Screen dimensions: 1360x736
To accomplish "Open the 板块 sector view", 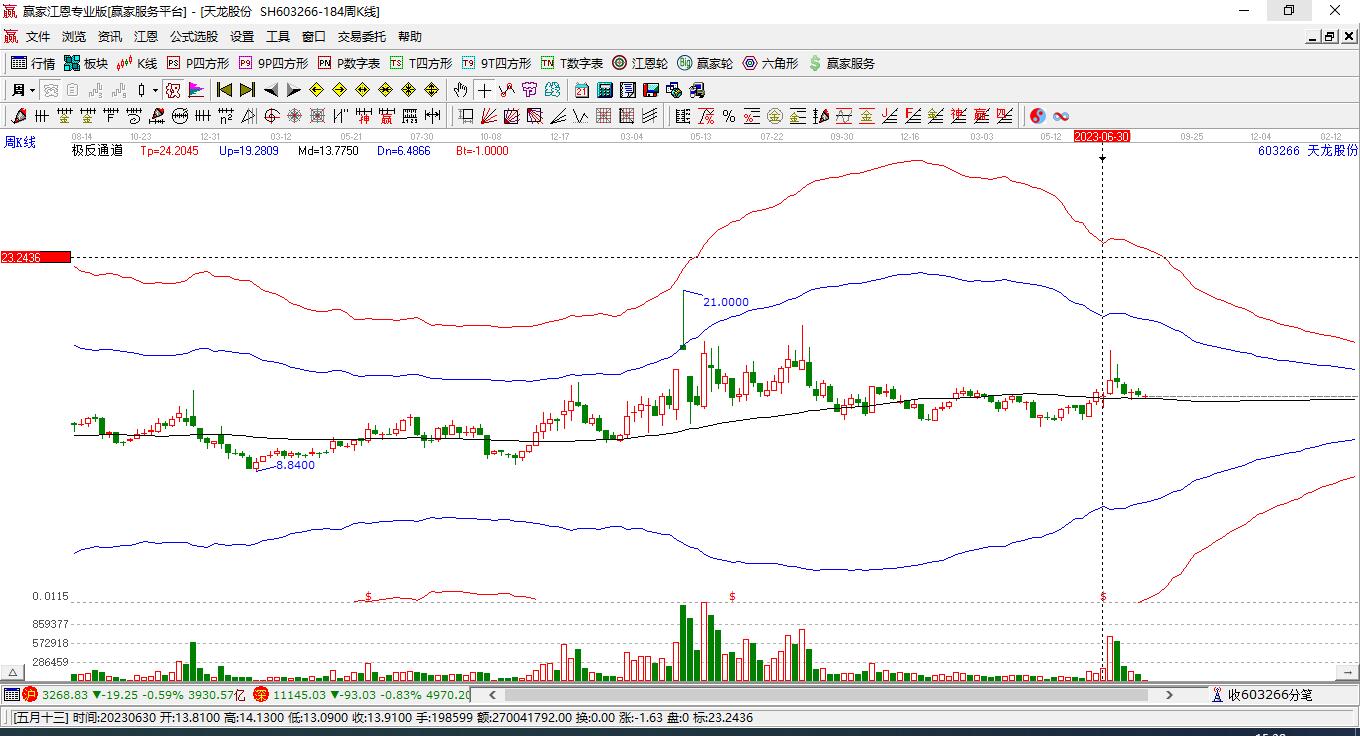I will [86, 63].
